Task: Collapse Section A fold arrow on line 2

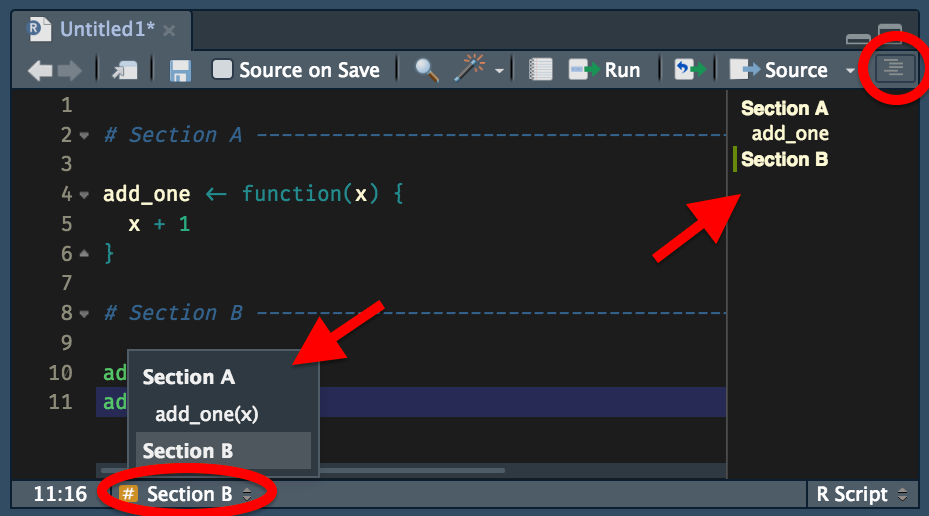Action: pyautogui.click(x=84, y=136)
